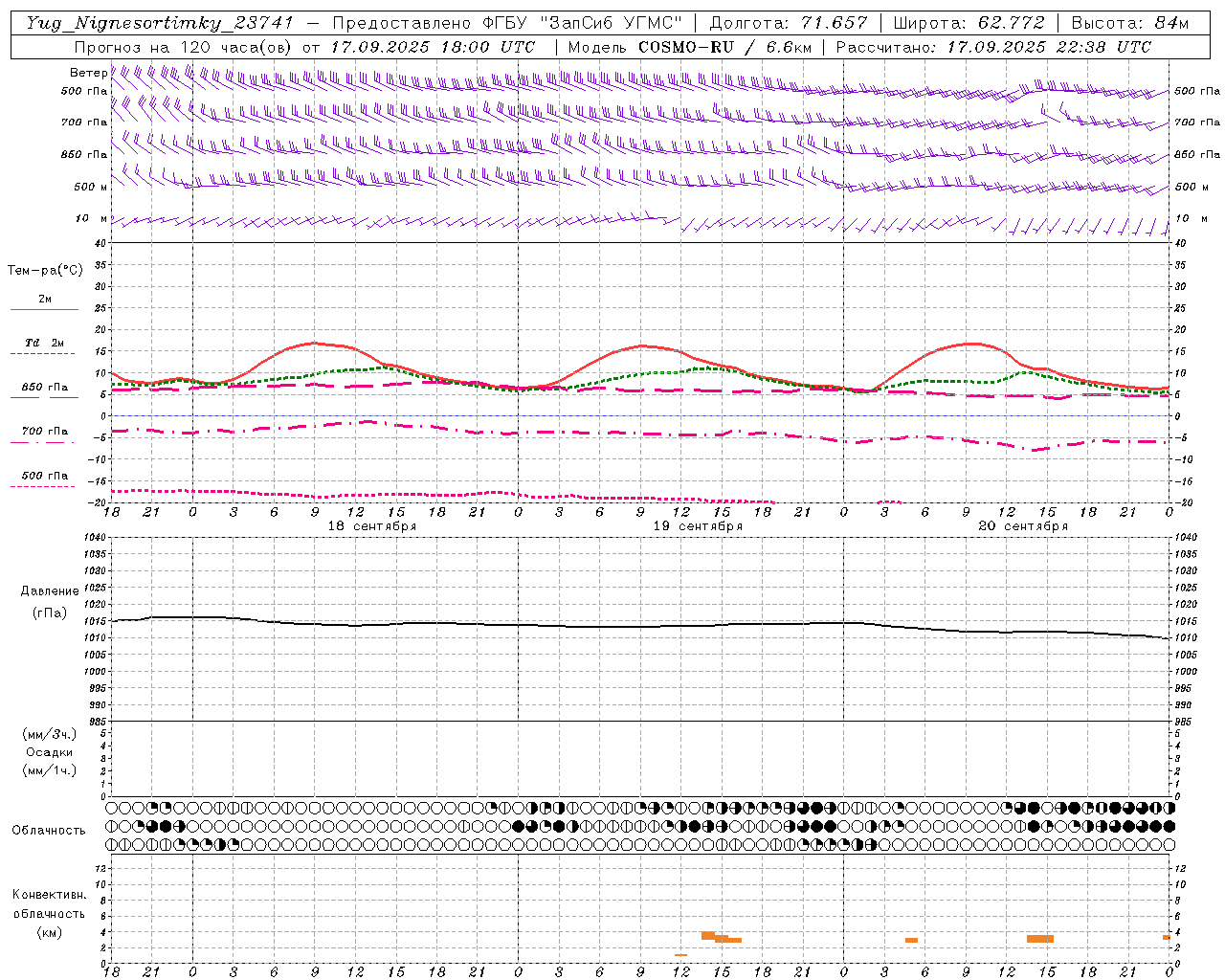Click the green dewpoint curve on 19 September midday

[x=679, y=371]
